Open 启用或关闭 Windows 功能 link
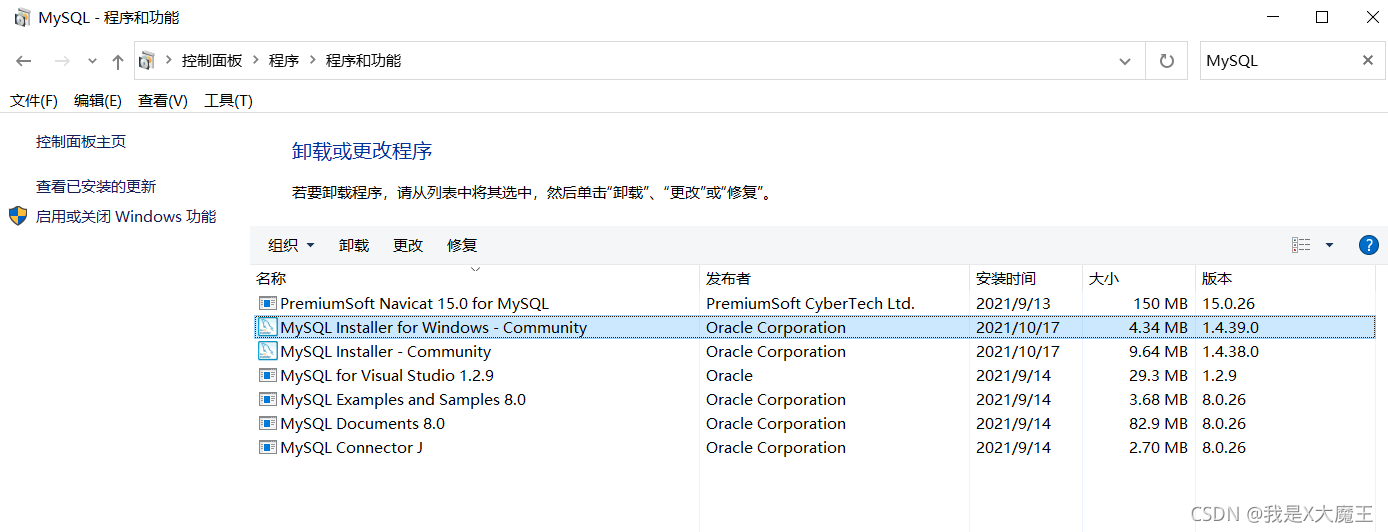Viewport: 1388px width, 532px height. click(126, 216)
